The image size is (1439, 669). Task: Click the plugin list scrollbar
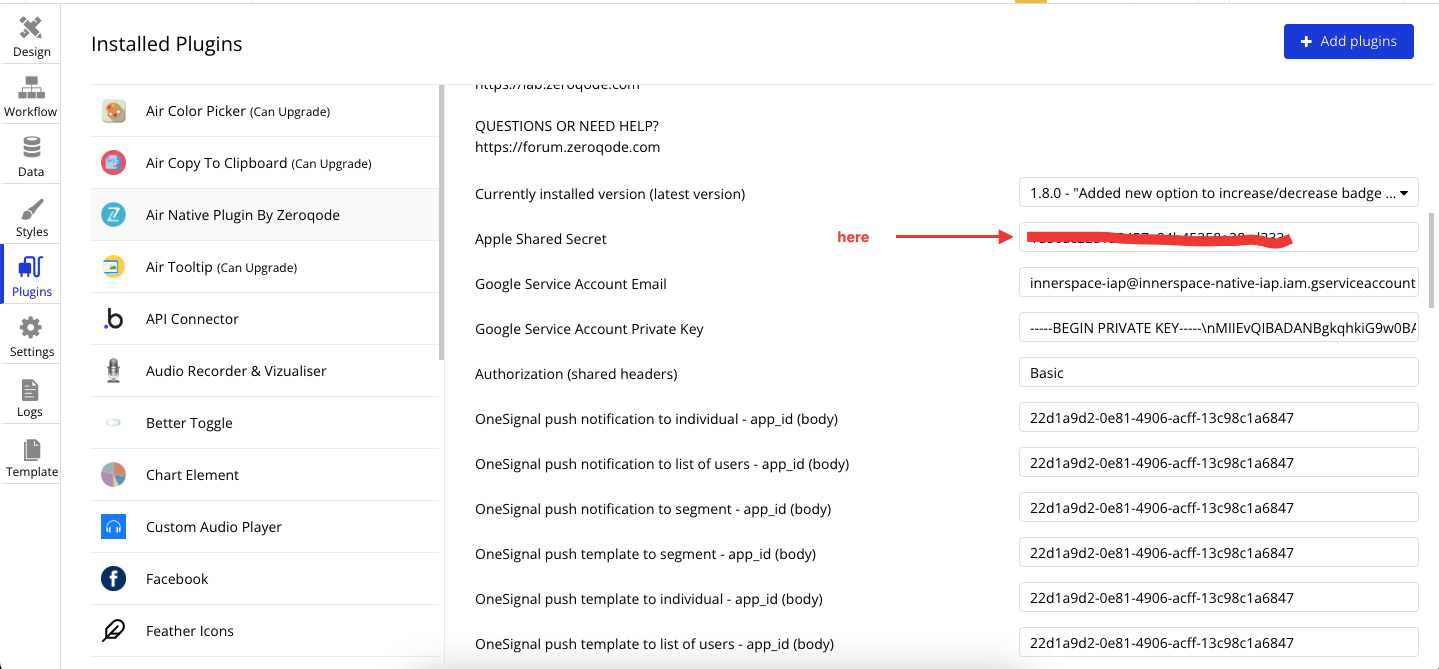[x=441, y=222]
